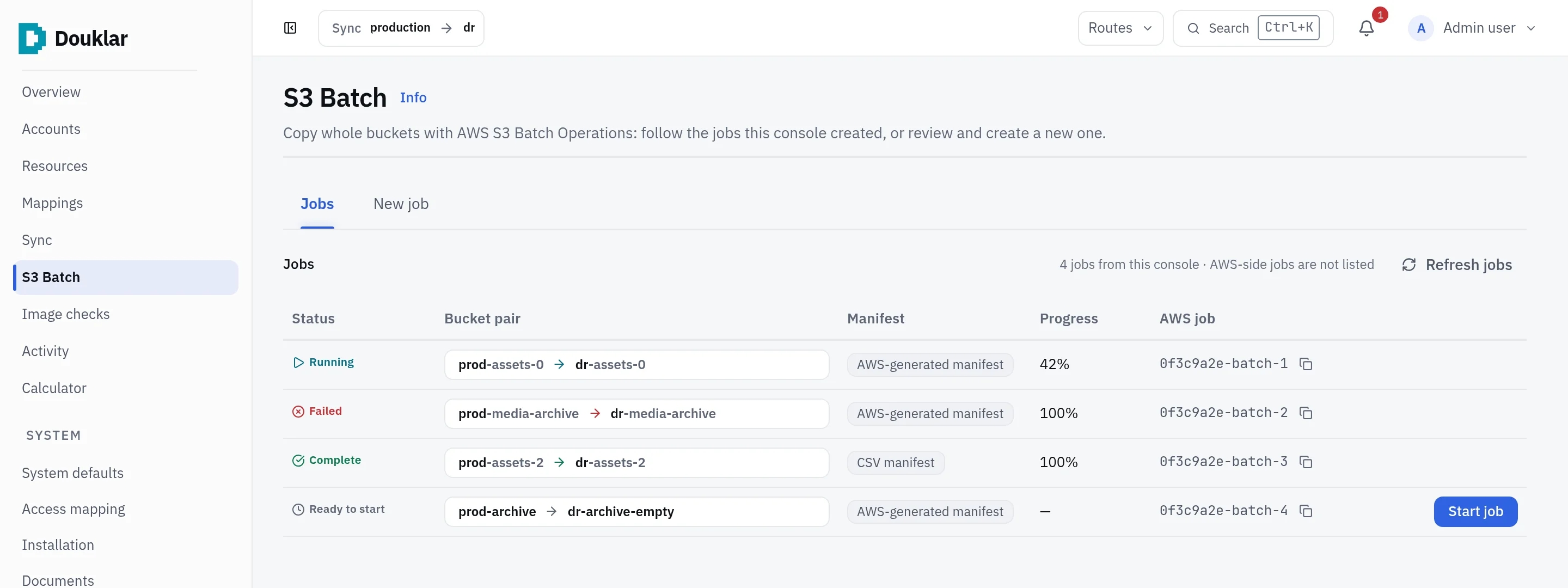Viewport: 1568px width, 588px height.
Task: Click the Admin user avatar
Action: (1420, 28)
